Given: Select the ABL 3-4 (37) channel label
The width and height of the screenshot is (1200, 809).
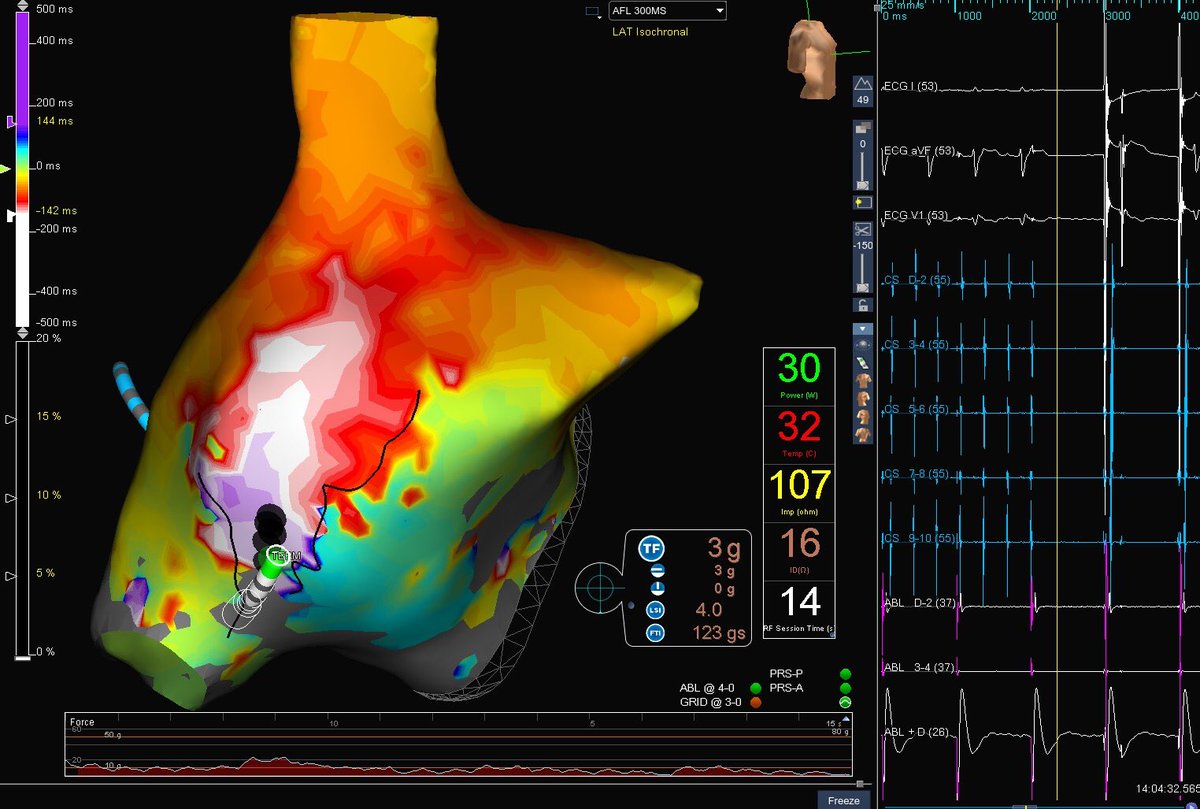Looking at the screenshot, I should point(918,667).
